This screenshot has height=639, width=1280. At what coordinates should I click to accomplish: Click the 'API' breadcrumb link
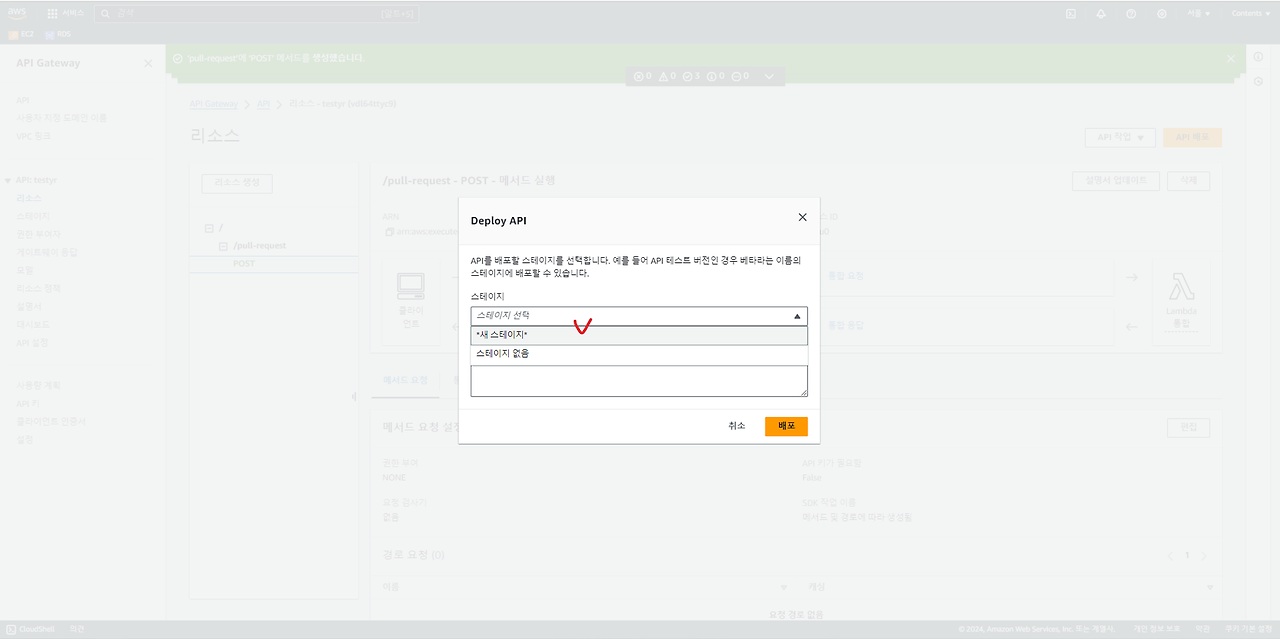(263, 104)
